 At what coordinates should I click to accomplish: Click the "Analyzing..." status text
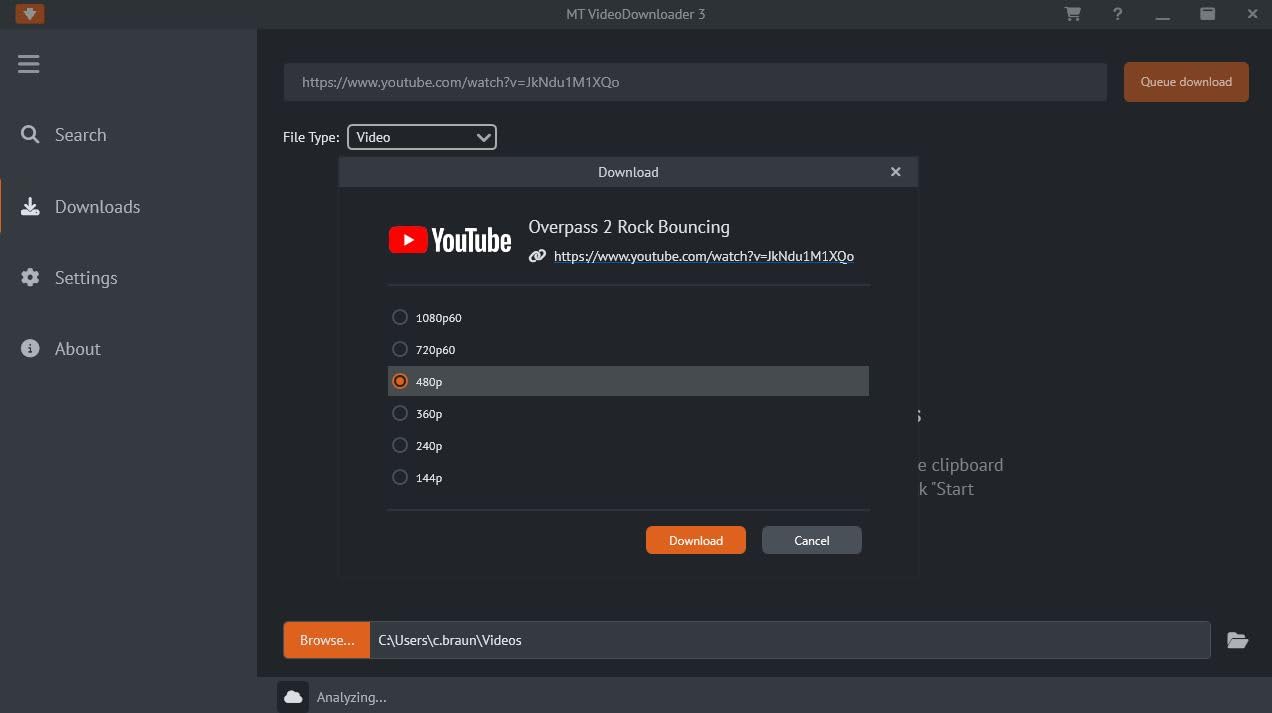[352, 697]
